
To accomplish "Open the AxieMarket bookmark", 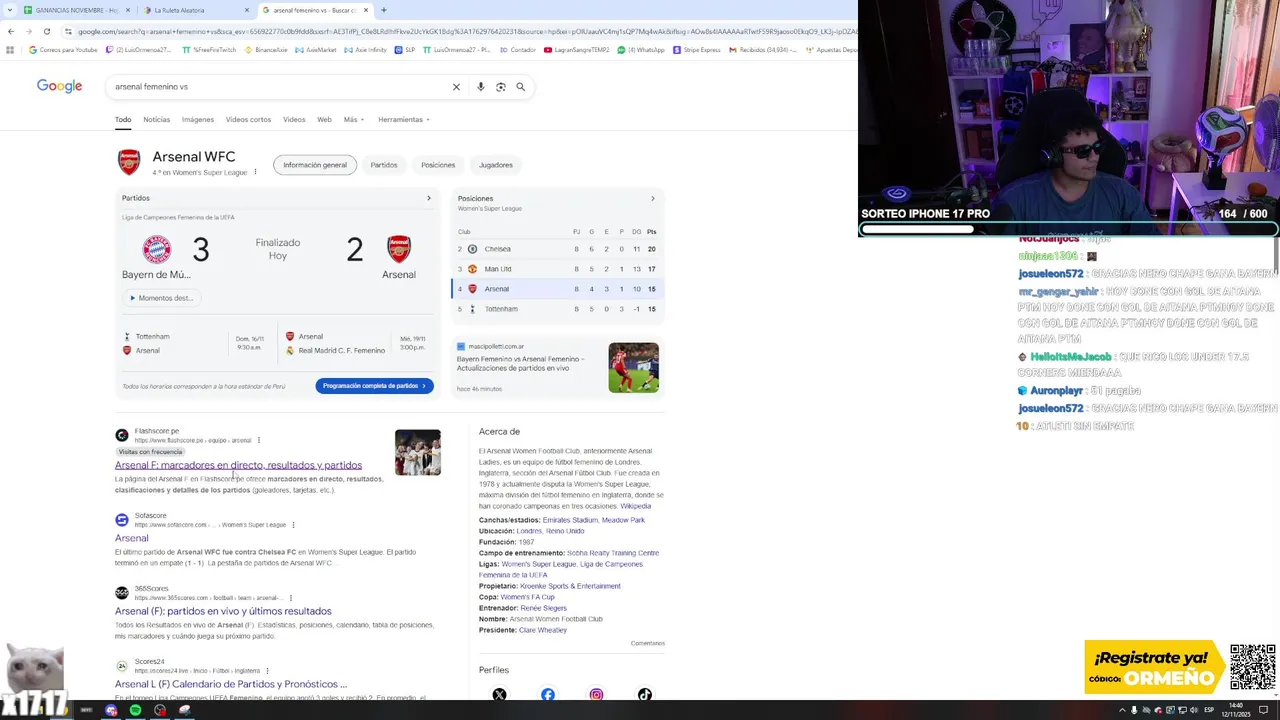I will [x=316, y=50].
